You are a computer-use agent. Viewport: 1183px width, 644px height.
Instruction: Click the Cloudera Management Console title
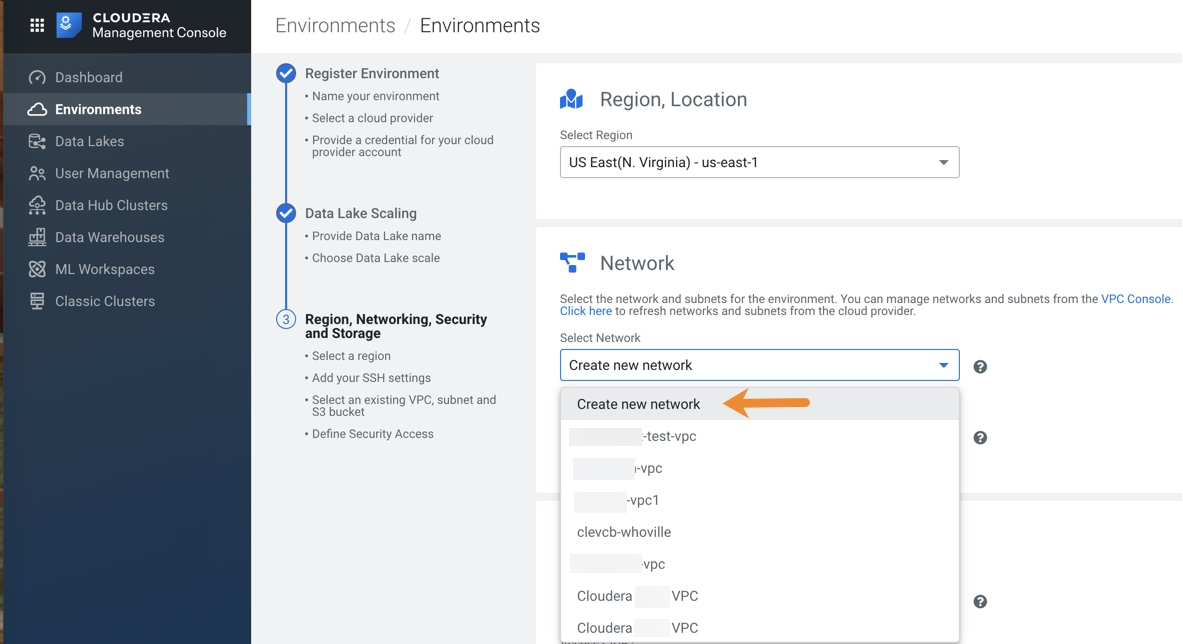[x=159, y=25]
